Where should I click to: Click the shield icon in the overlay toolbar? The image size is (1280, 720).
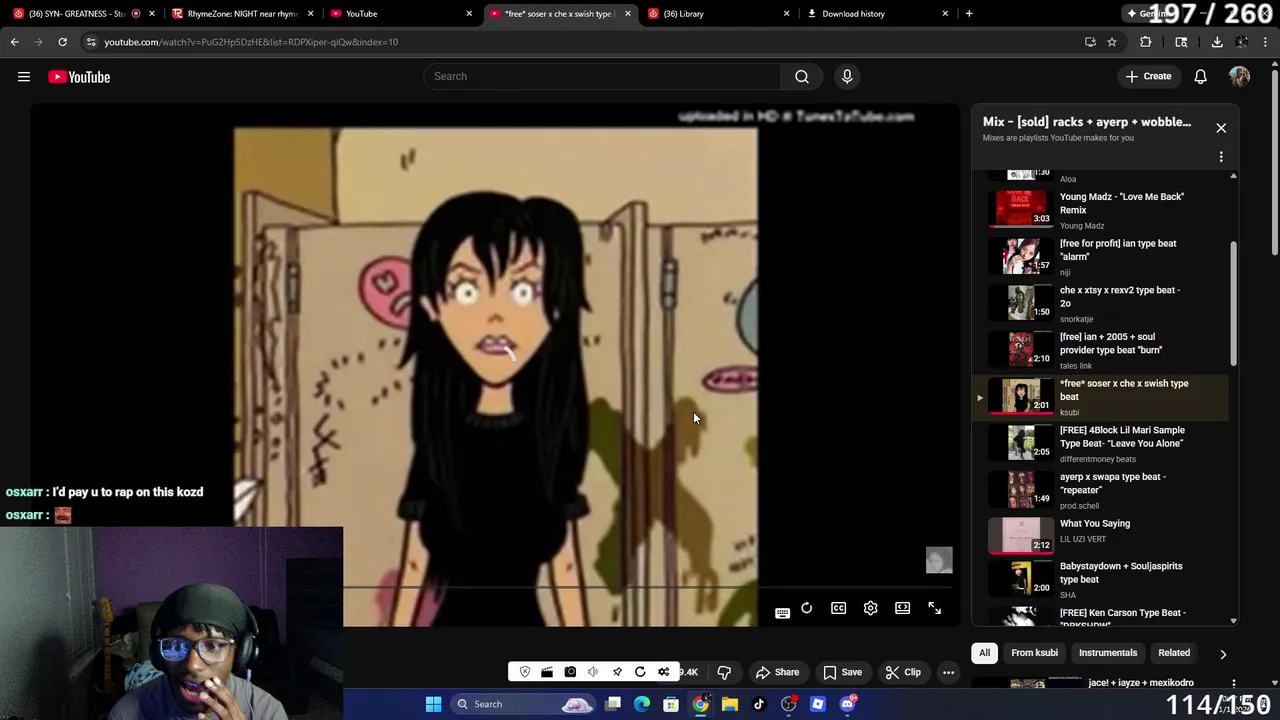(525, 672)
